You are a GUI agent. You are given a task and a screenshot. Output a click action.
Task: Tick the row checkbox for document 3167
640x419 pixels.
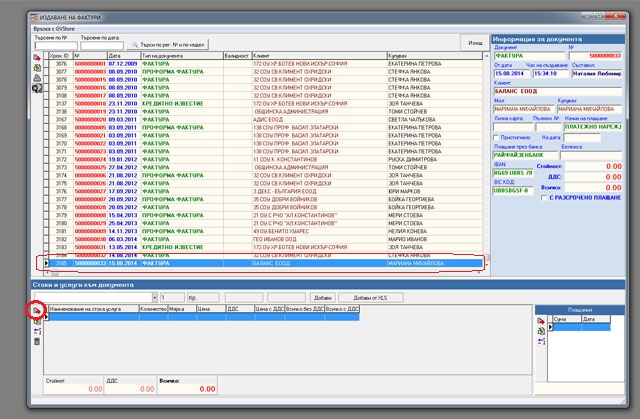click(46, 120)
